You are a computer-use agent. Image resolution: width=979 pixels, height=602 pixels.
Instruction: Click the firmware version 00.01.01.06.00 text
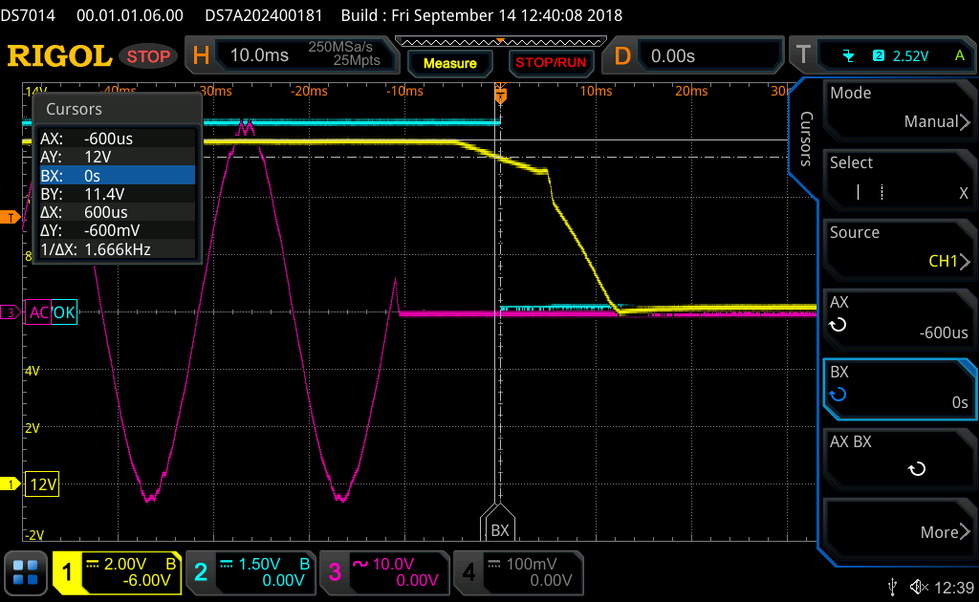(x=130, y=15)
